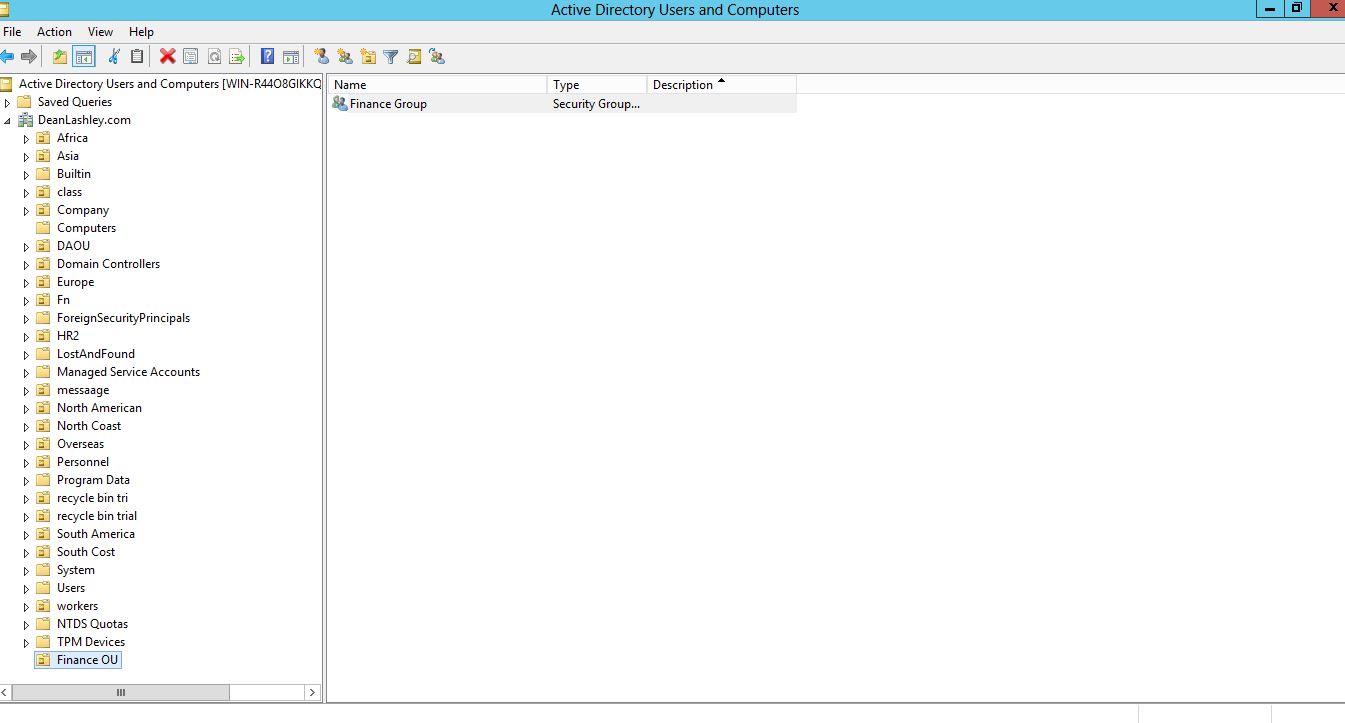Click the Export List toolbar icon

click(237, 57)
